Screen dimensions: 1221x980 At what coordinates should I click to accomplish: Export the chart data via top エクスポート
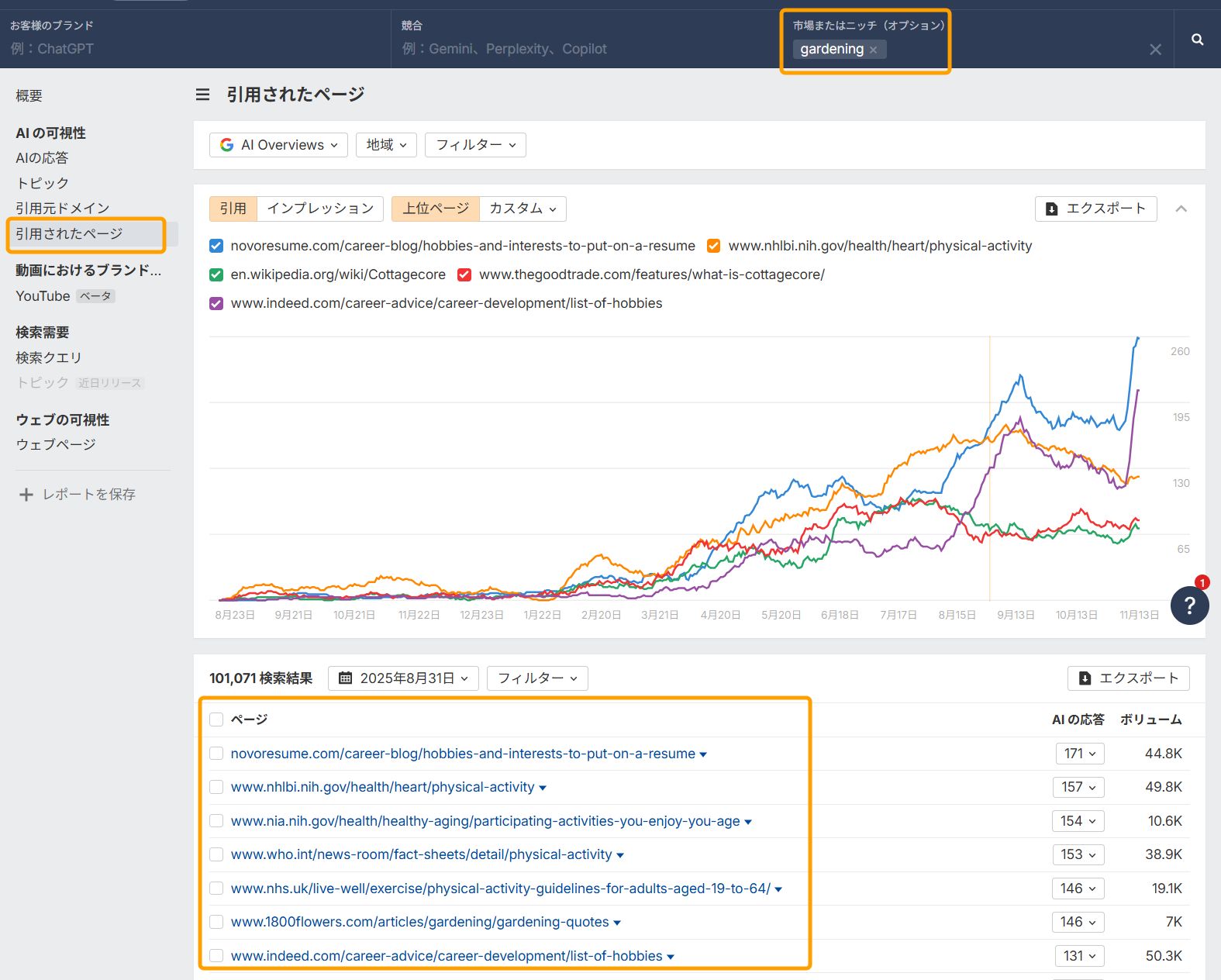(x=1095, y=209)
